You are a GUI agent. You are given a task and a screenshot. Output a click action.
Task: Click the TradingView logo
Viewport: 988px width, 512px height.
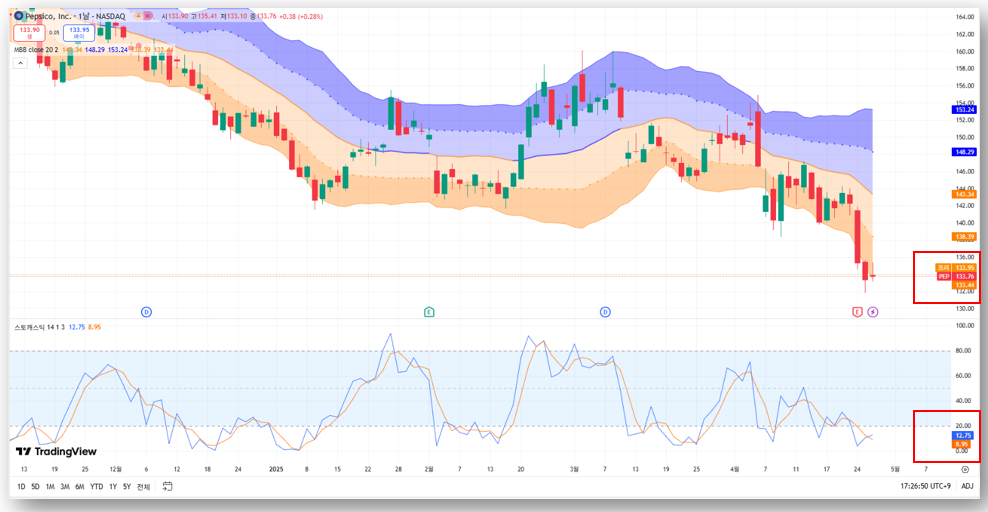pyautogui.click(x=56, y=452)
